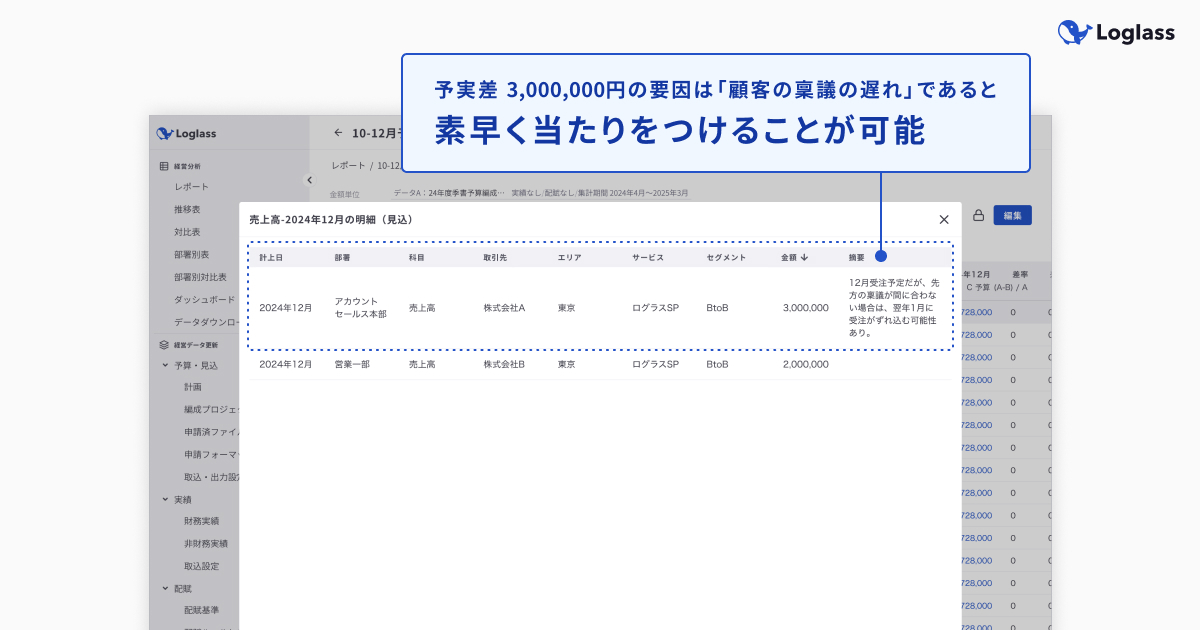The width and height of the screenshot is (1200, 630).
Task: Select 配賦基準 under 配賦
Action: click(x=201, y=610)
